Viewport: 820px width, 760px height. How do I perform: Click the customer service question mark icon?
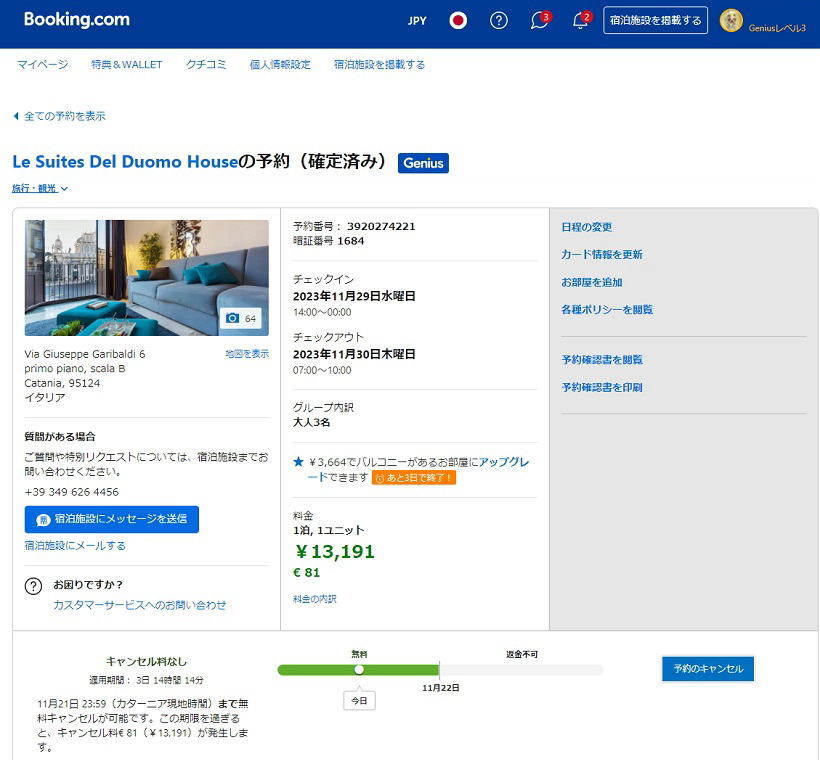tap(34, 586)
